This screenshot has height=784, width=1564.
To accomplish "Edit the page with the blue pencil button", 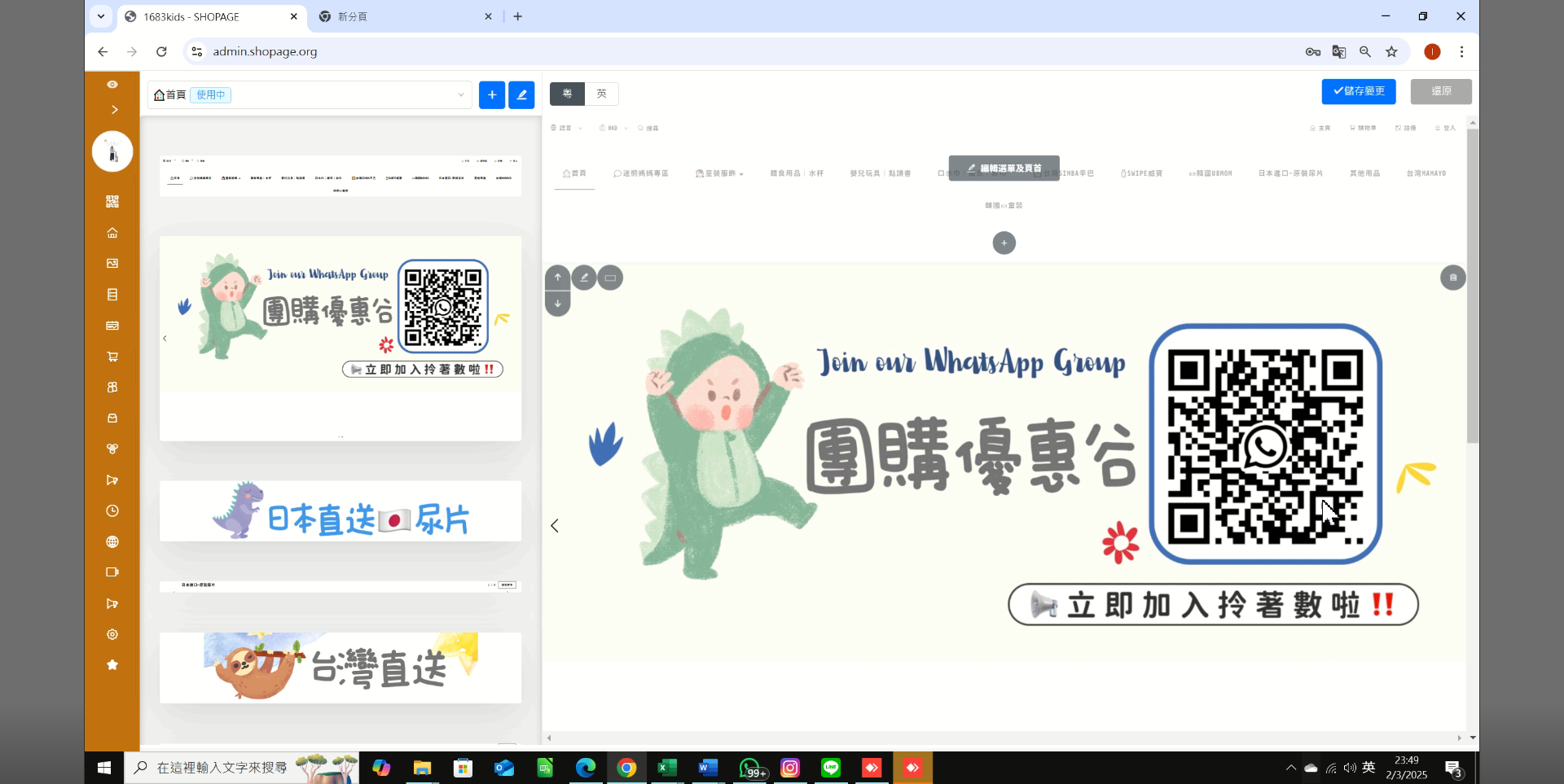I will point(521,94).
